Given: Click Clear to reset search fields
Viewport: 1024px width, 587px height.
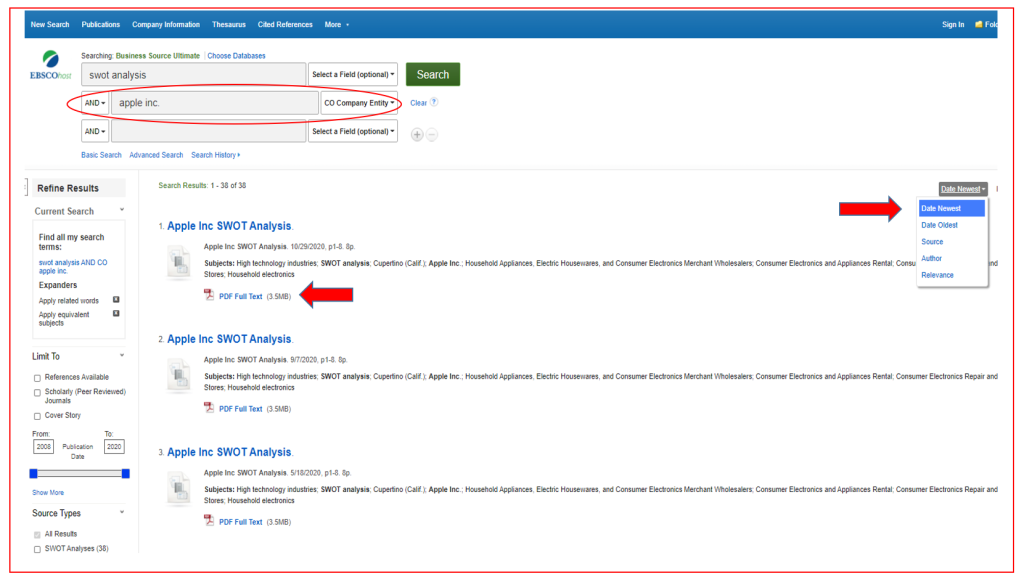Looking at the screenshot, I should pyautogui.click(x=418, y=103).
